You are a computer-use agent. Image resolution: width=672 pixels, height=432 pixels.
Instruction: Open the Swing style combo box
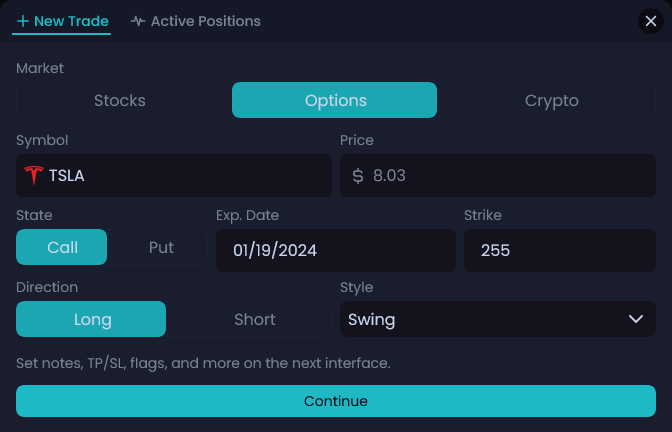498,319
